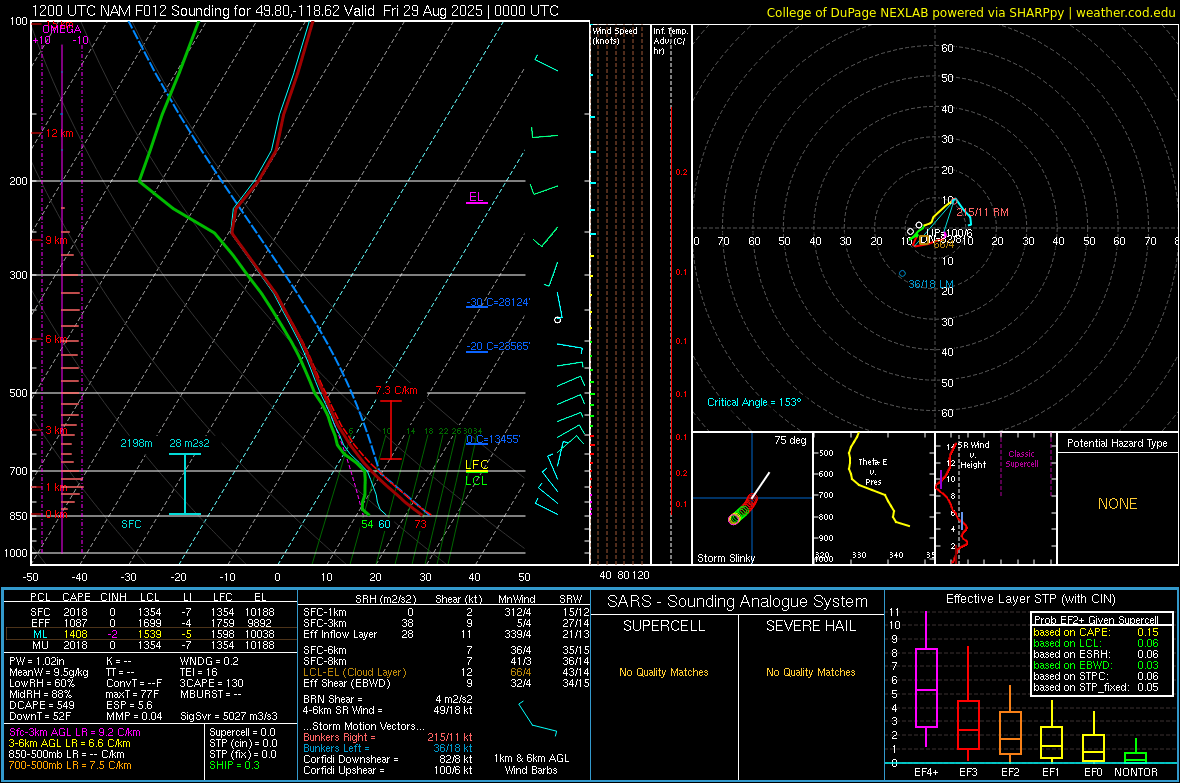This screenshot has height=783, width=1180.
Task: Select the OMEGA label on the skew-T
Action: point(62,29)
